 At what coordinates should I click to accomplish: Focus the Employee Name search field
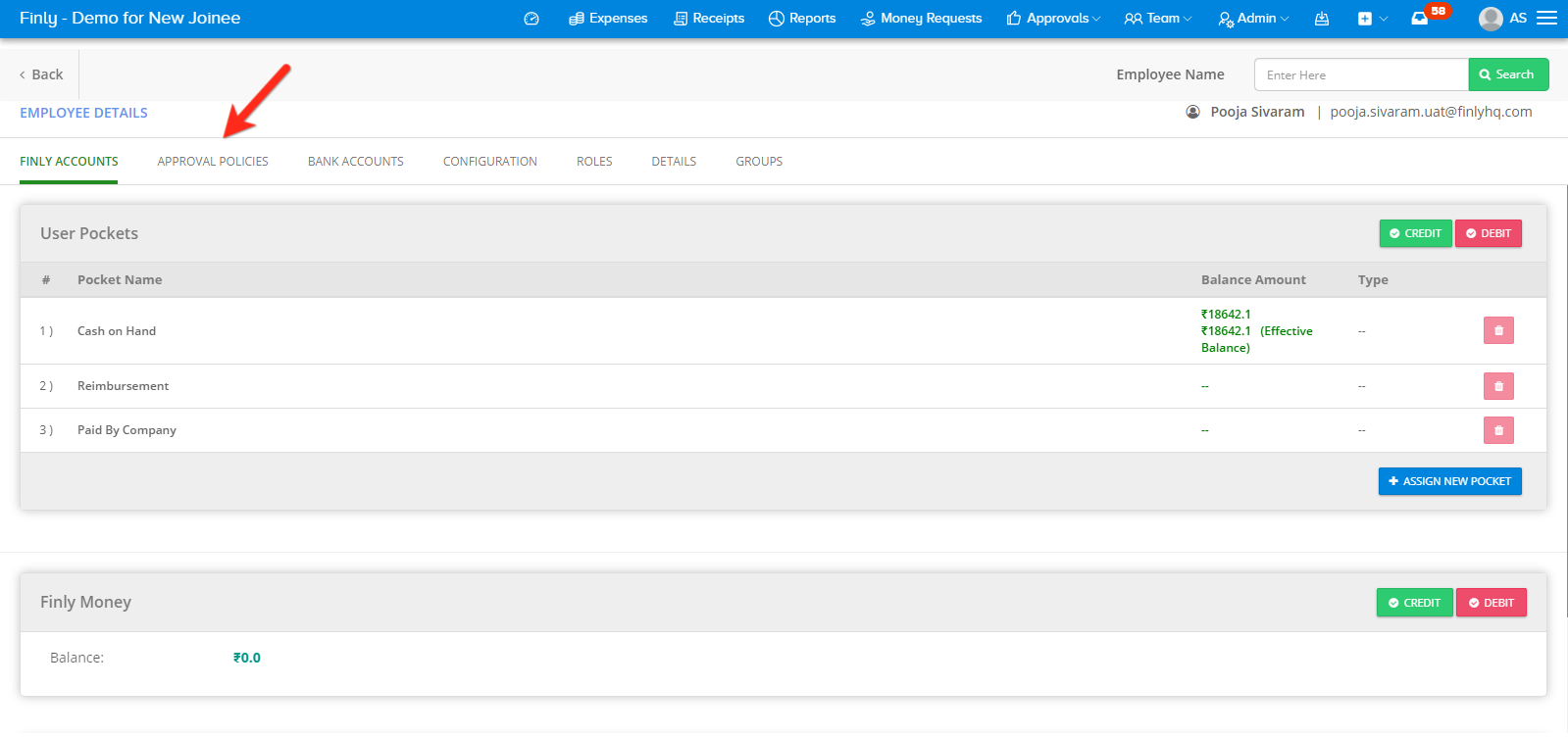click(1360, 75)
